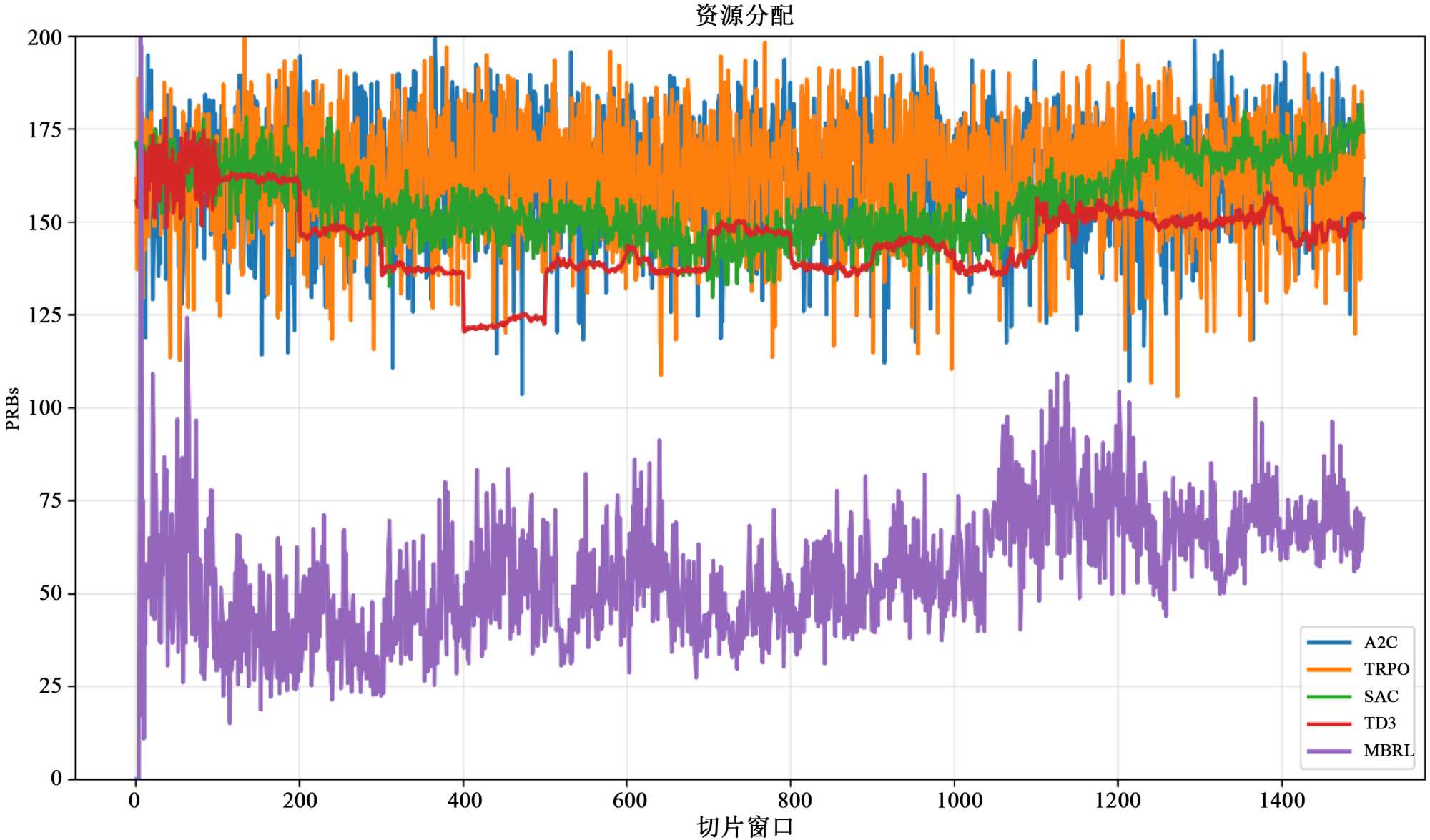Select the A2C legend text label
This screenshot has height=840, width=1430.
coord(1380,642)
